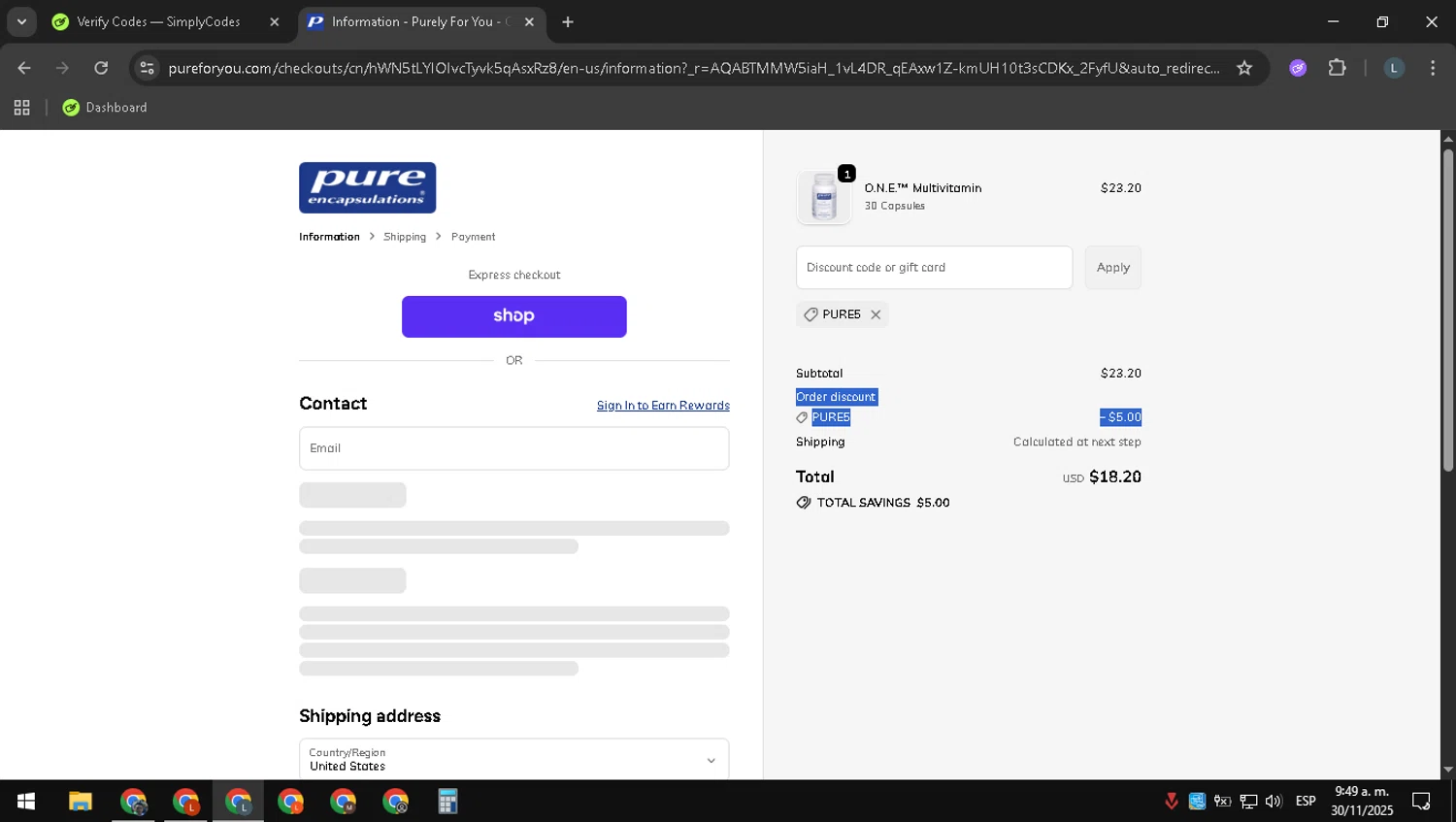The image size is (1456, 822).
Task: Click Calculated at next step shipping text
Action: (1076, 442)
